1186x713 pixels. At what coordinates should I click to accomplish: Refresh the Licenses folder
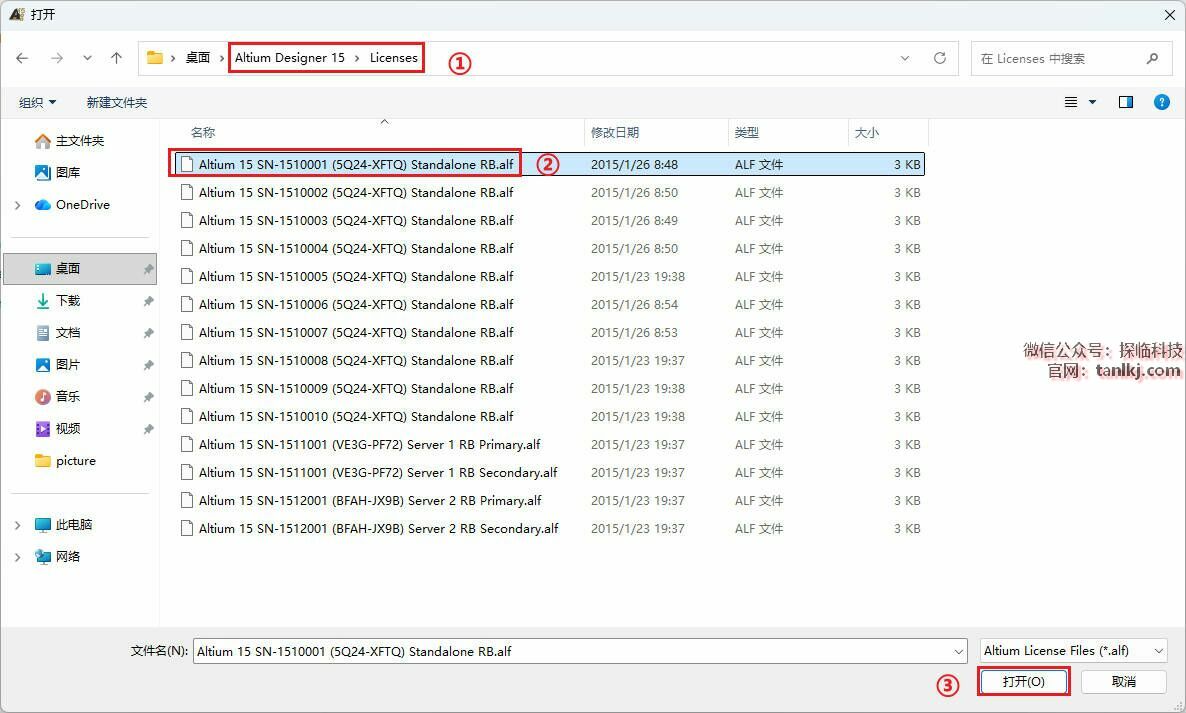(939, 58)
